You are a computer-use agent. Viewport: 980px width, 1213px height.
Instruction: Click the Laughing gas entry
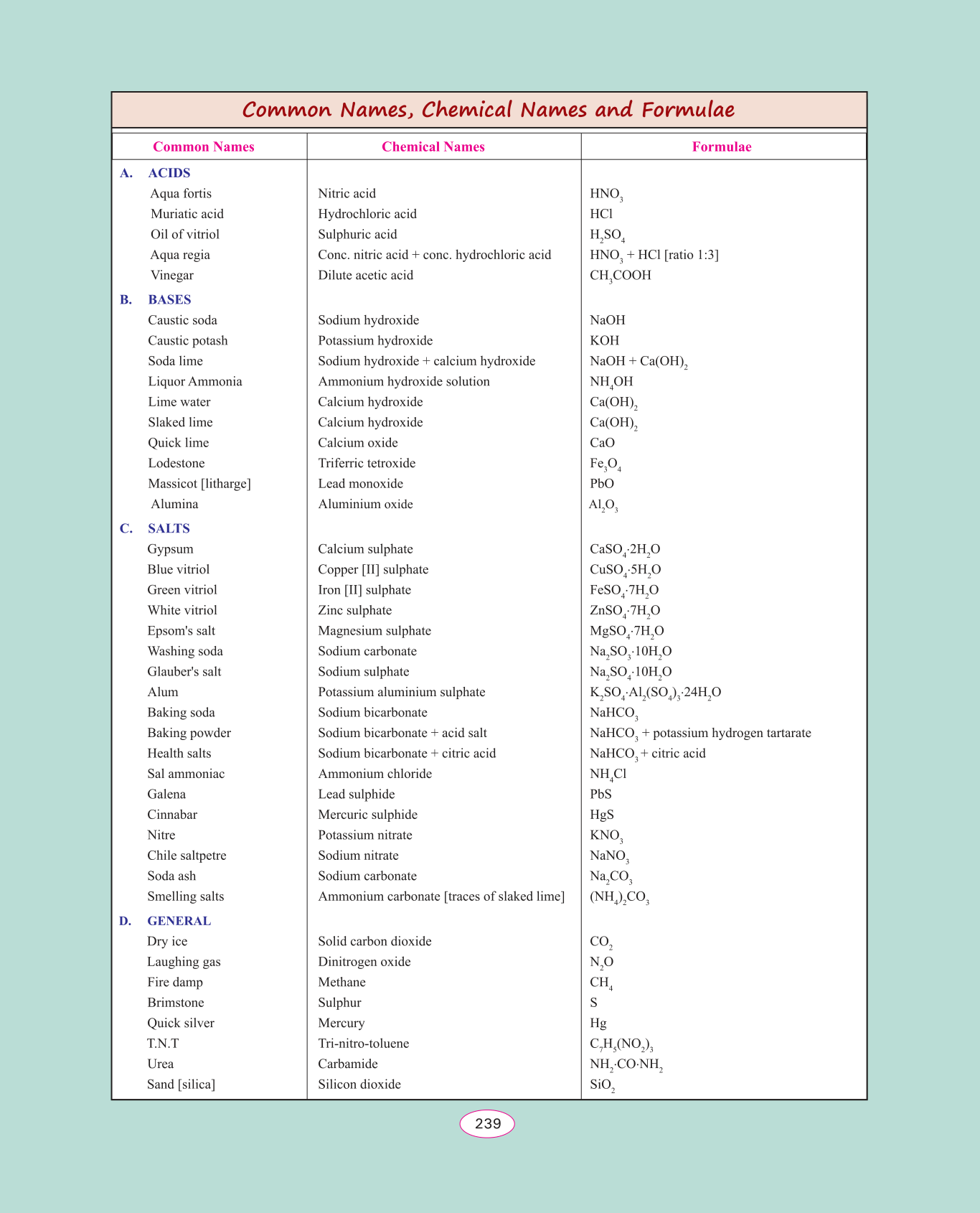point(184,962)
